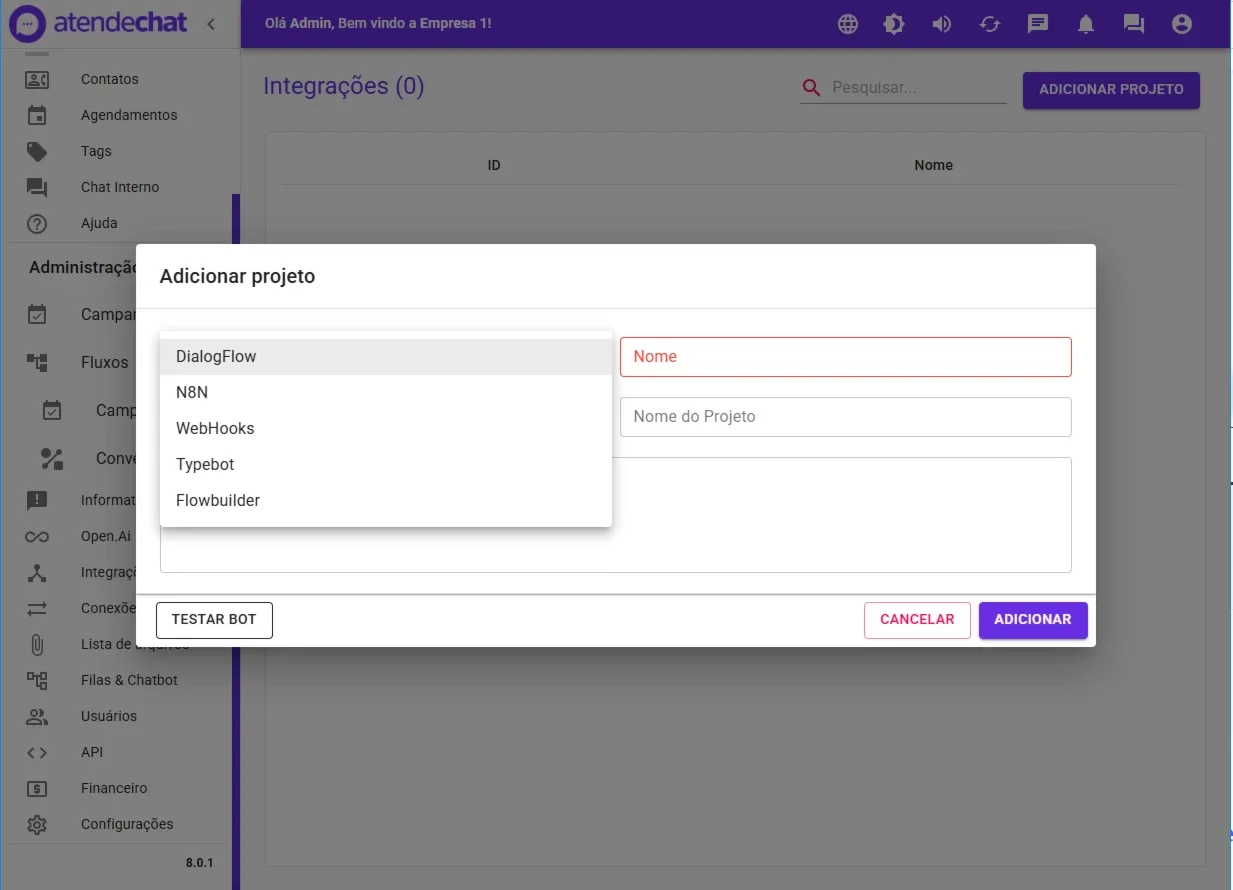Image resolution: width=1233 pixels, height=890 pixels.
Task: Click the refresh sync icon
Action: pyautogui.click(x=990, y=24)
